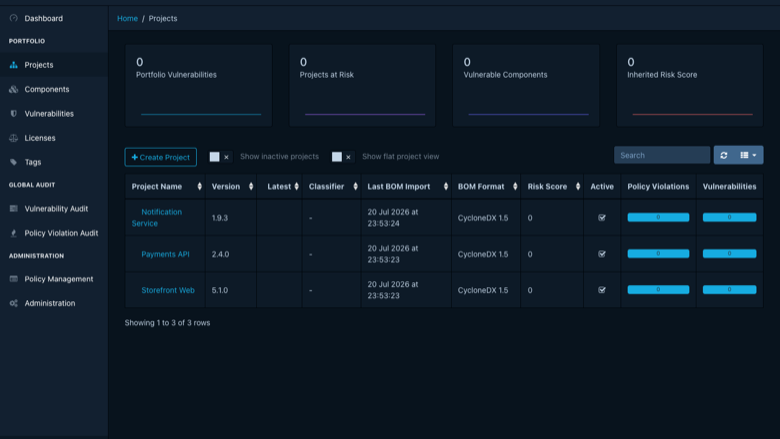The image size is (780, 439).
Task: Click Home breadcrumb link
Action: click(x=127, y=18)
